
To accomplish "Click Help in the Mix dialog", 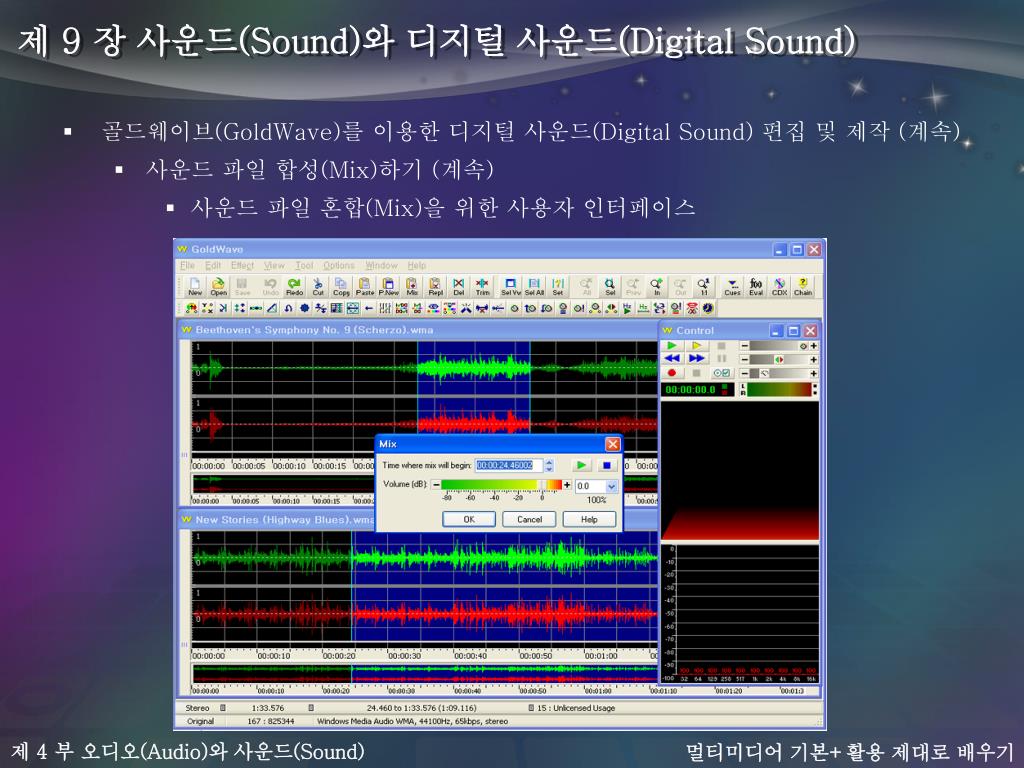I will (x=589, y=519).
